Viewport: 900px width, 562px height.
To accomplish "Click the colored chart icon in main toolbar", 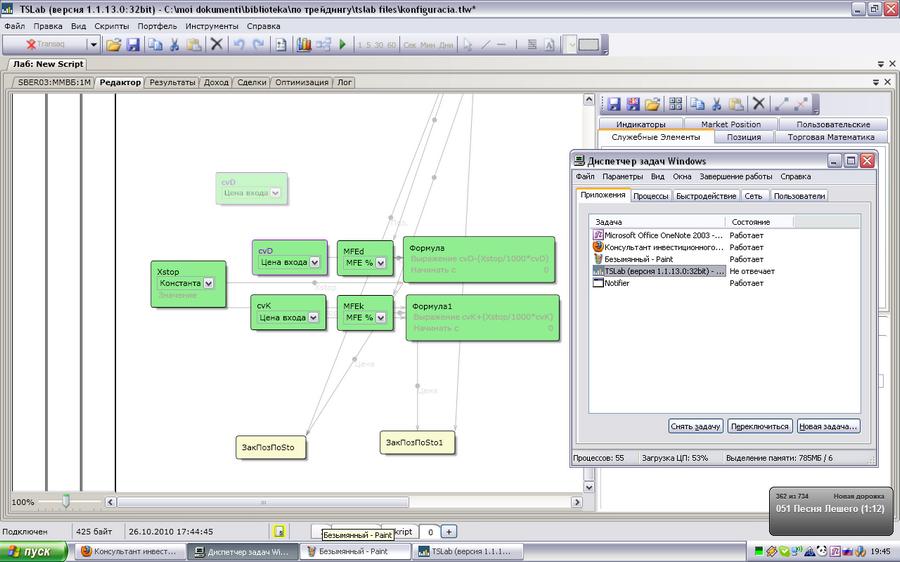I will [x=304, y=45].
